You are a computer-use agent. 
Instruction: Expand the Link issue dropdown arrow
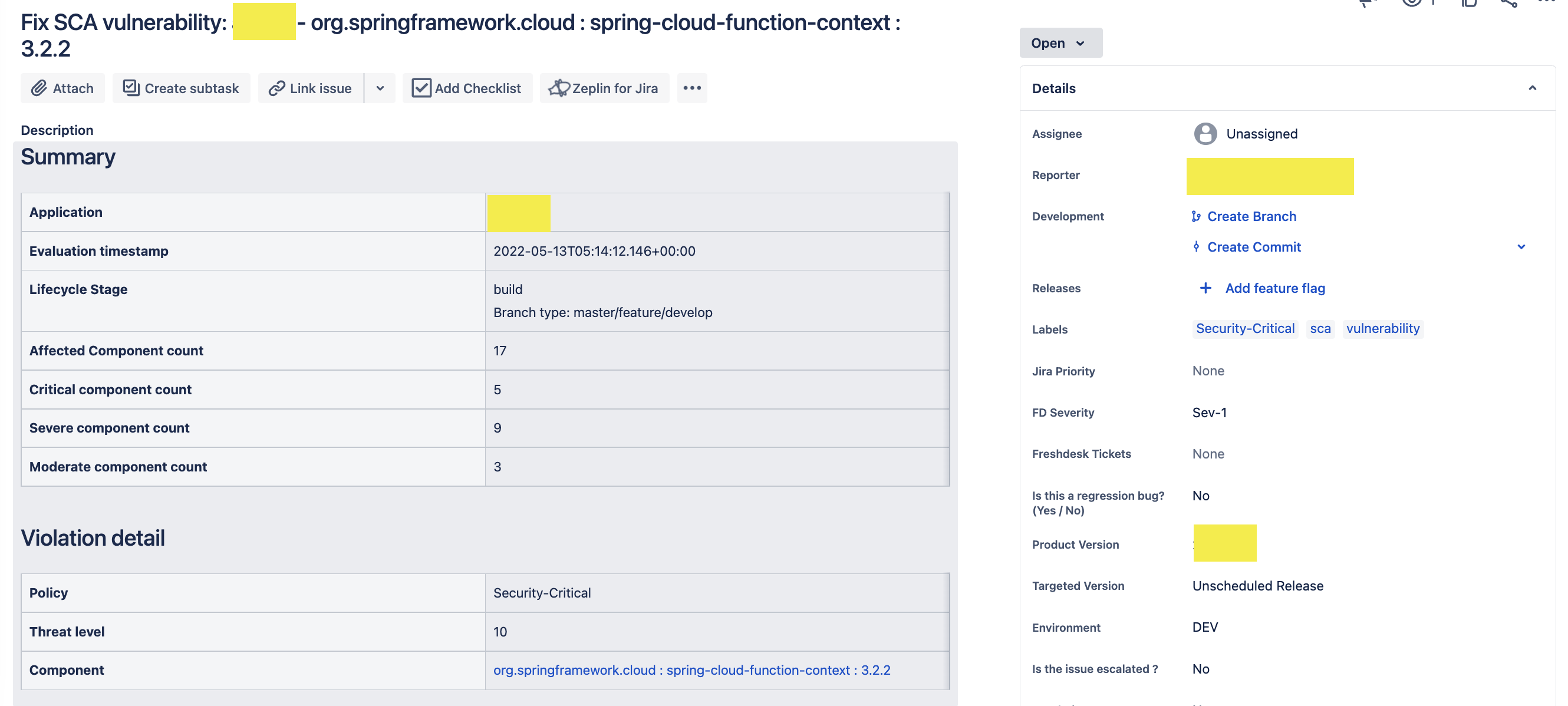click(x=380, y=88)
